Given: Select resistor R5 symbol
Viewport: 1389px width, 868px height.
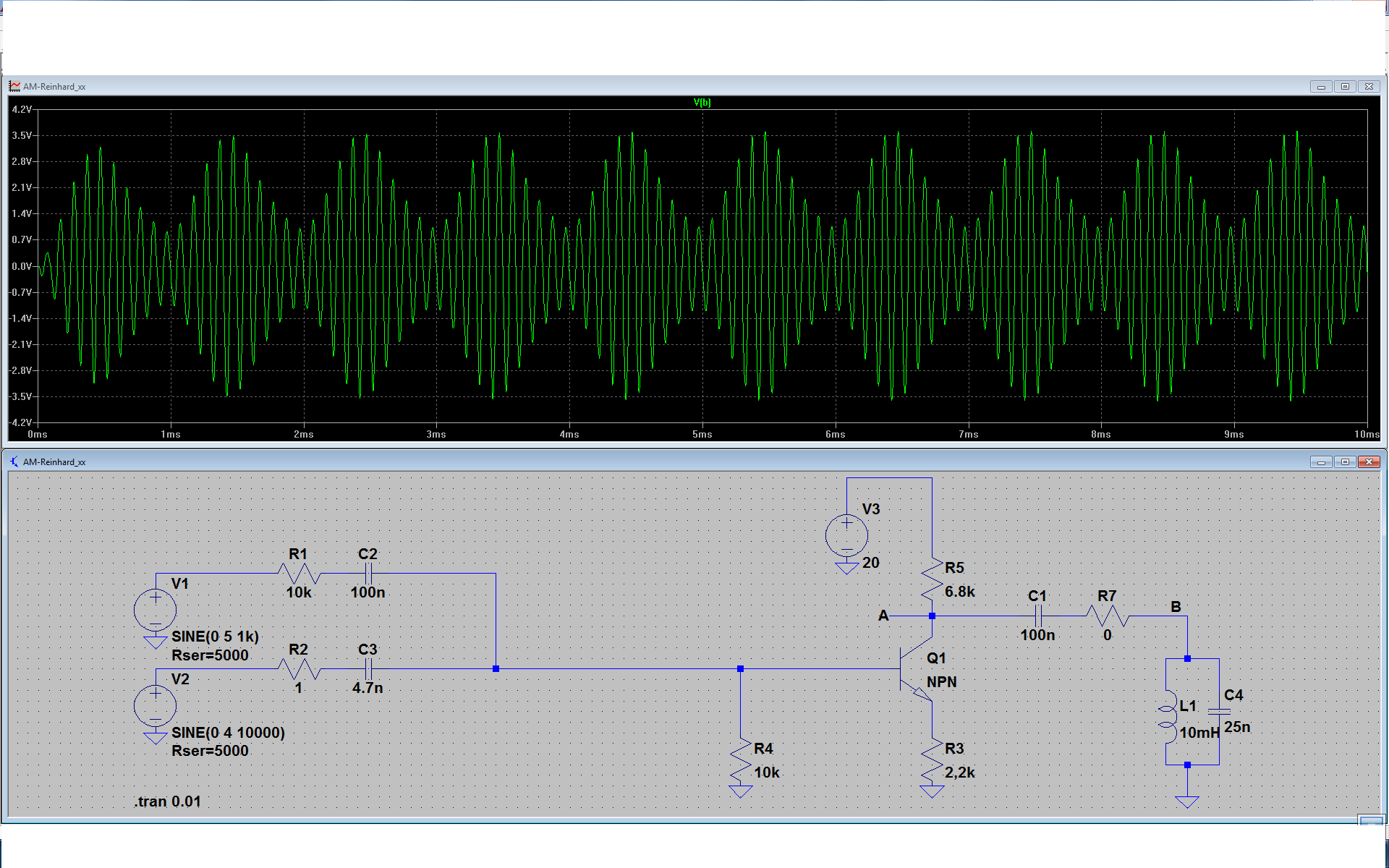Looking at the screenshot, I should click(932, 580).
